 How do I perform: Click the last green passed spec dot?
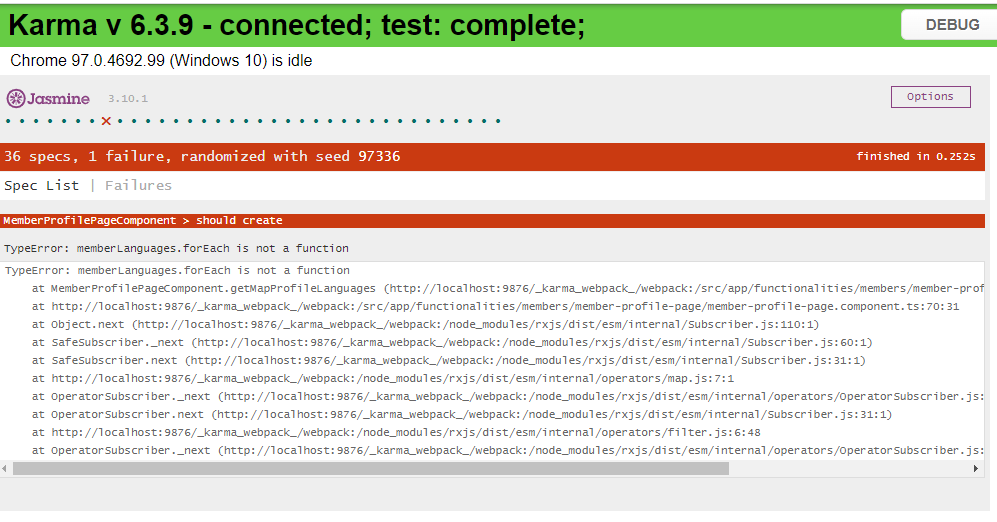498,122
